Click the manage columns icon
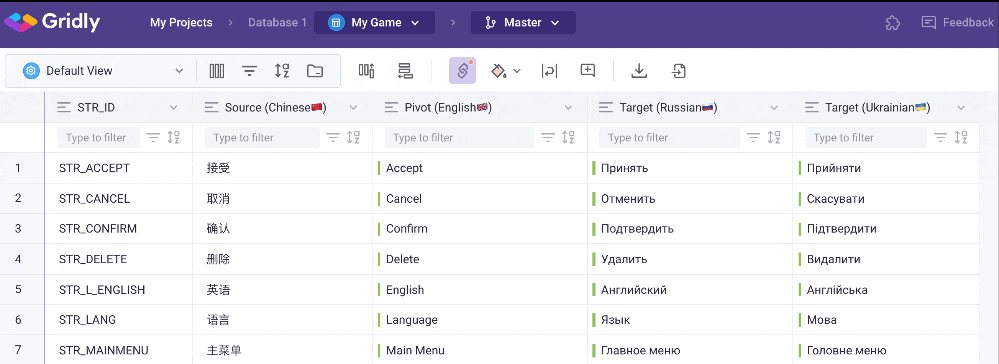 pyautogui.click(x=366, y=71)
